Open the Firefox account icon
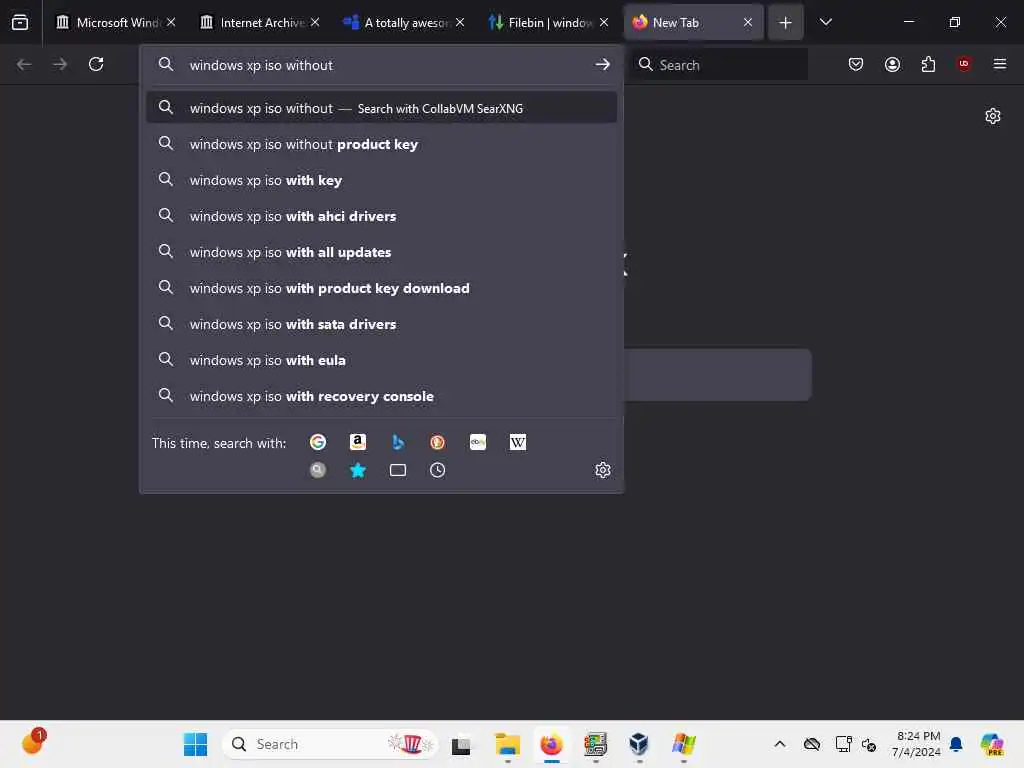Viewport: 1024px width, 768px height. [x=892, y=64]
